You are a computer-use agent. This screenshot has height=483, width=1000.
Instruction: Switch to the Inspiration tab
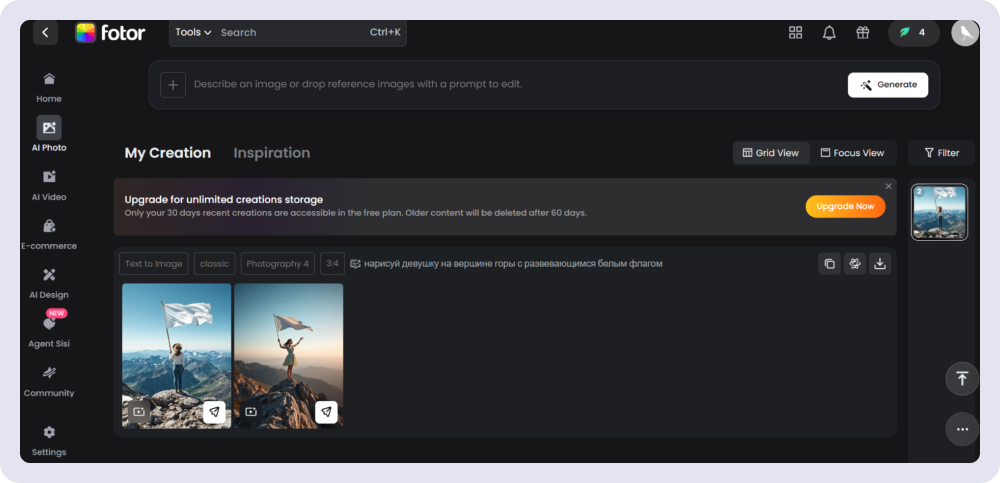tap(271, 153)
